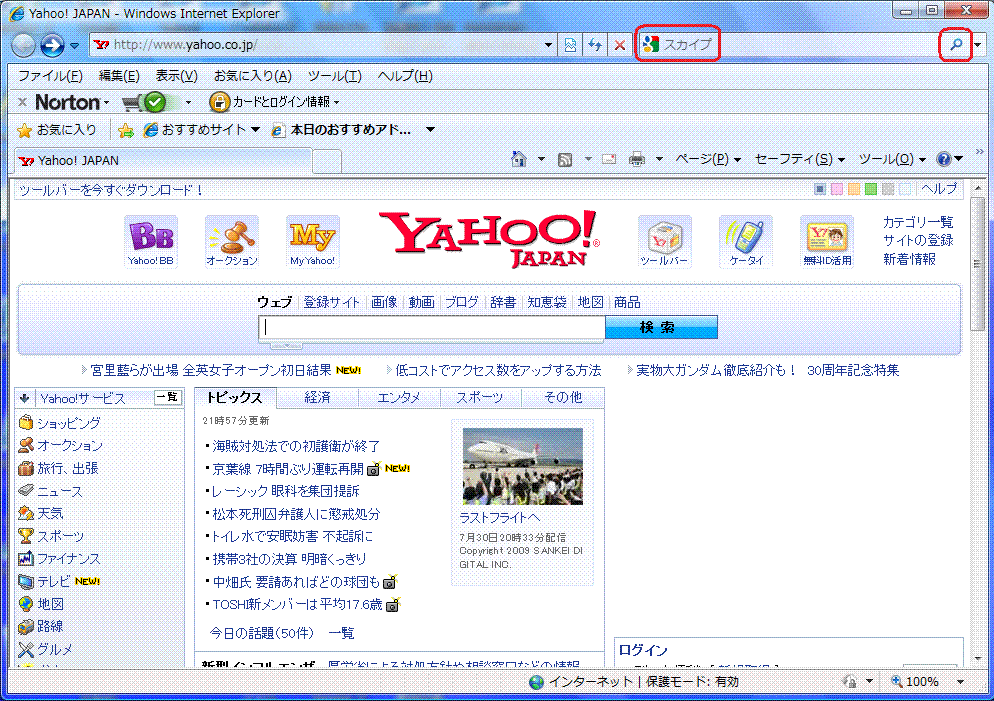Open the 編集(E) menu
This screenshot has height=701, width=994.
point(119,76)
